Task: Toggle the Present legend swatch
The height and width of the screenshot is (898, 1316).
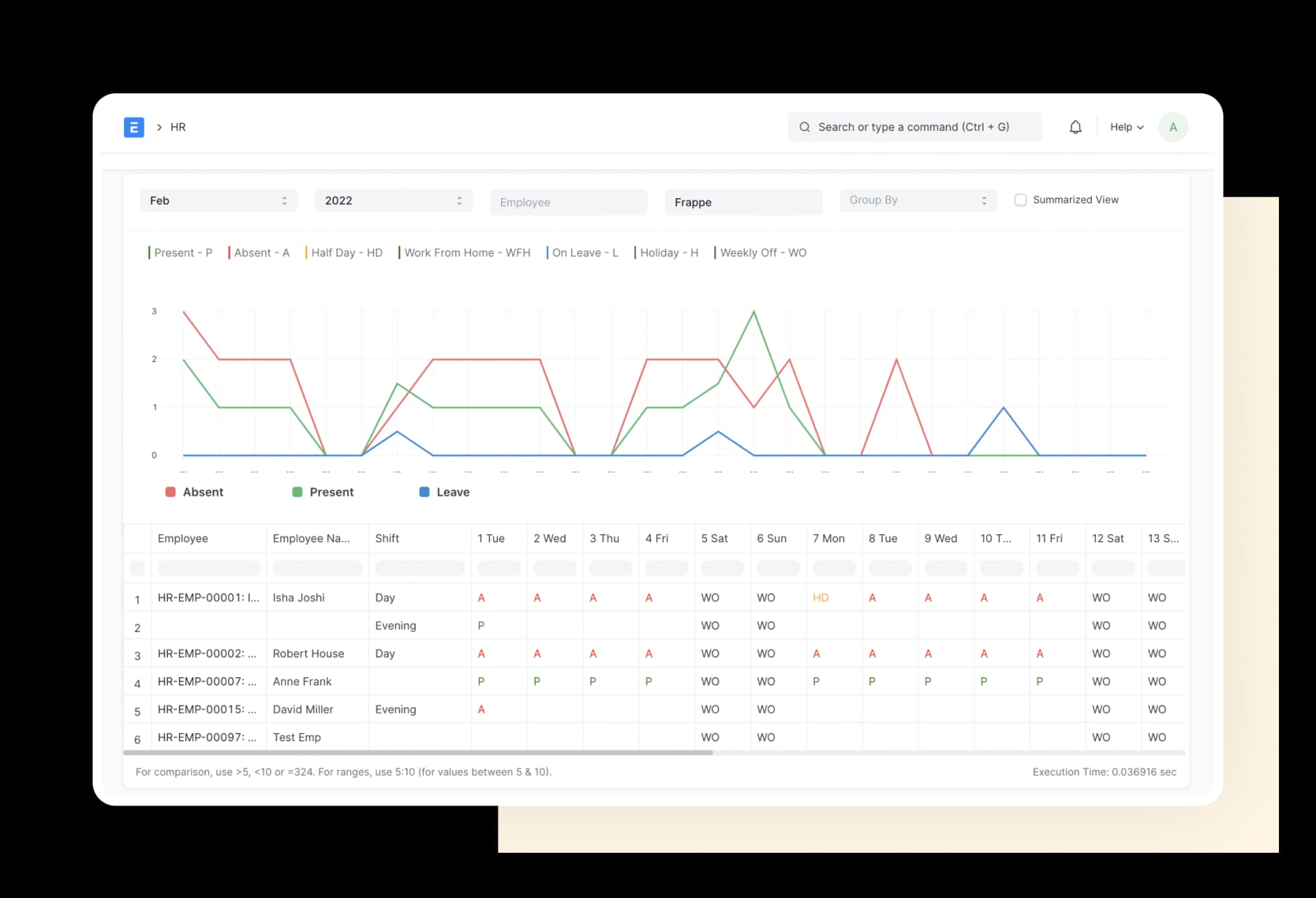Action: pos(297,492)
